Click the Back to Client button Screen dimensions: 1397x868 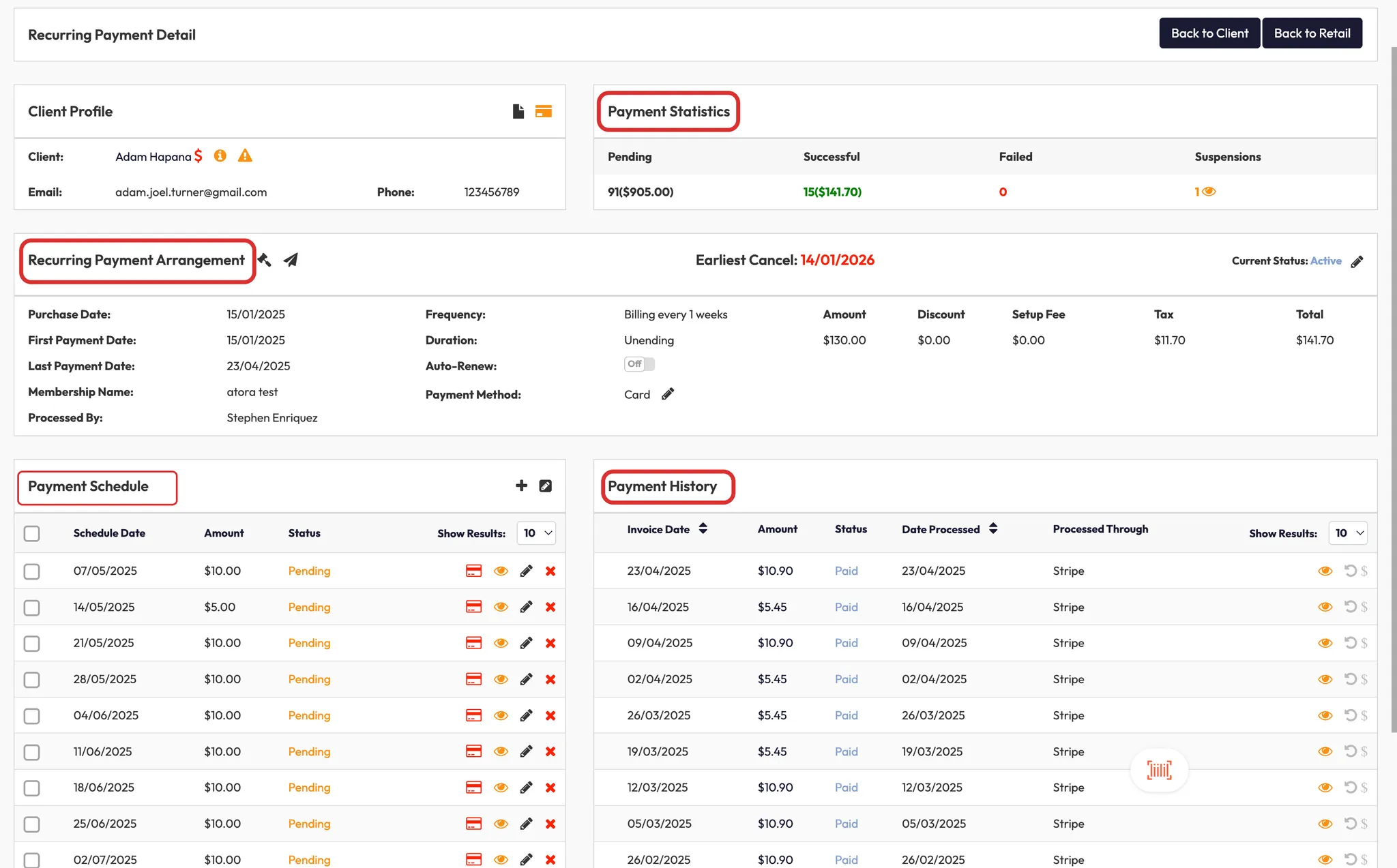[1209, 33]
